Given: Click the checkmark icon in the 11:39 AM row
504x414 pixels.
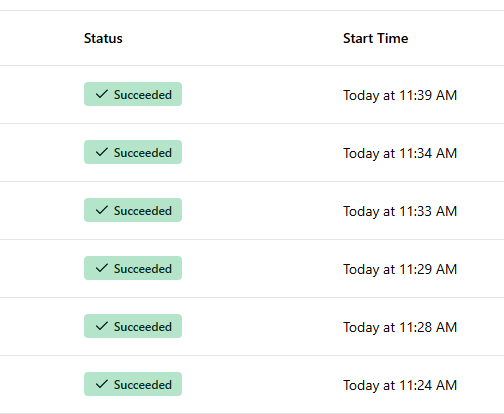Looking at the screenshot, I should (102, 94).
